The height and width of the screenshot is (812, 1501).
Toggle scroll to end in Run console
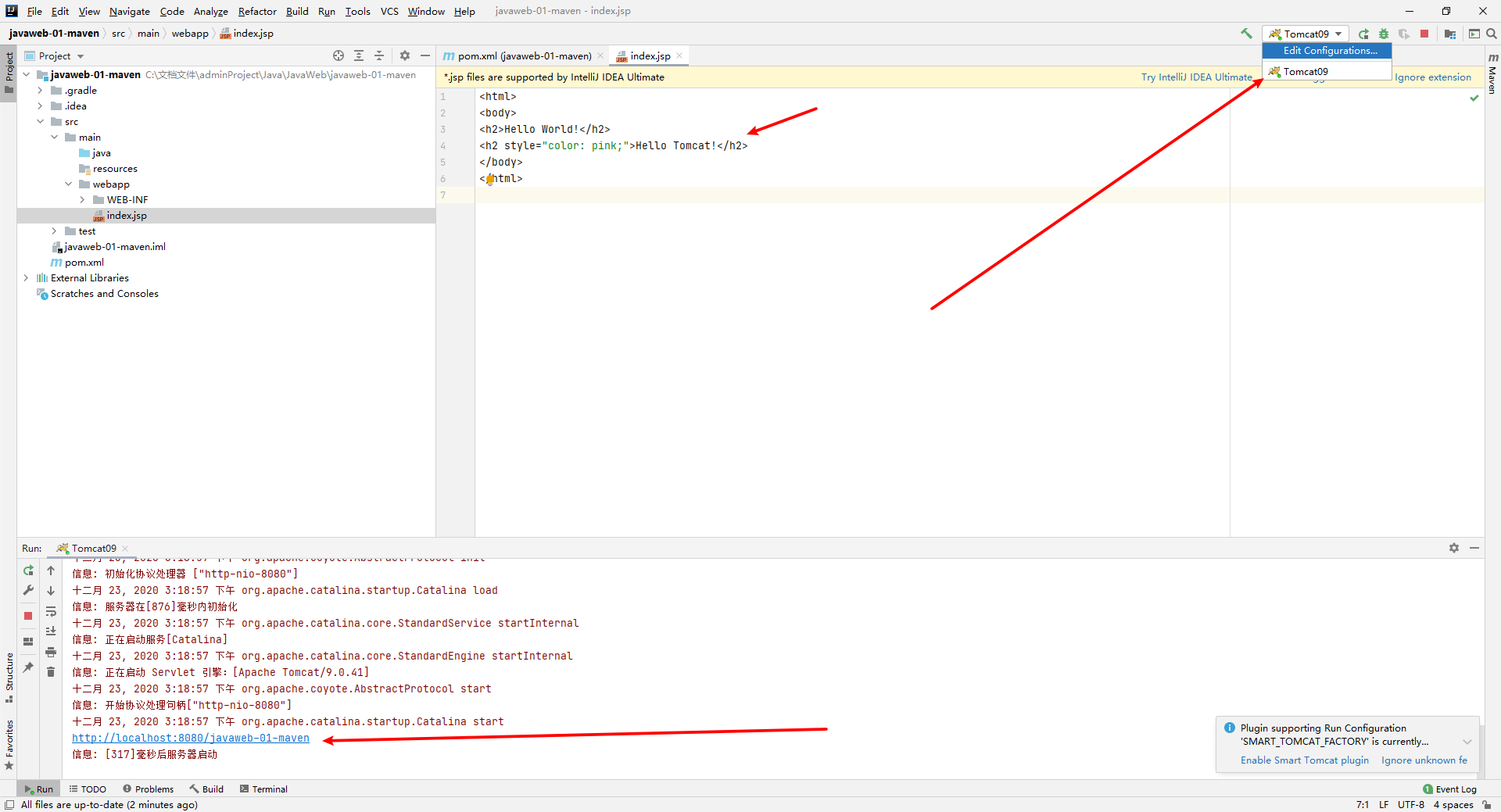point(51,631)
